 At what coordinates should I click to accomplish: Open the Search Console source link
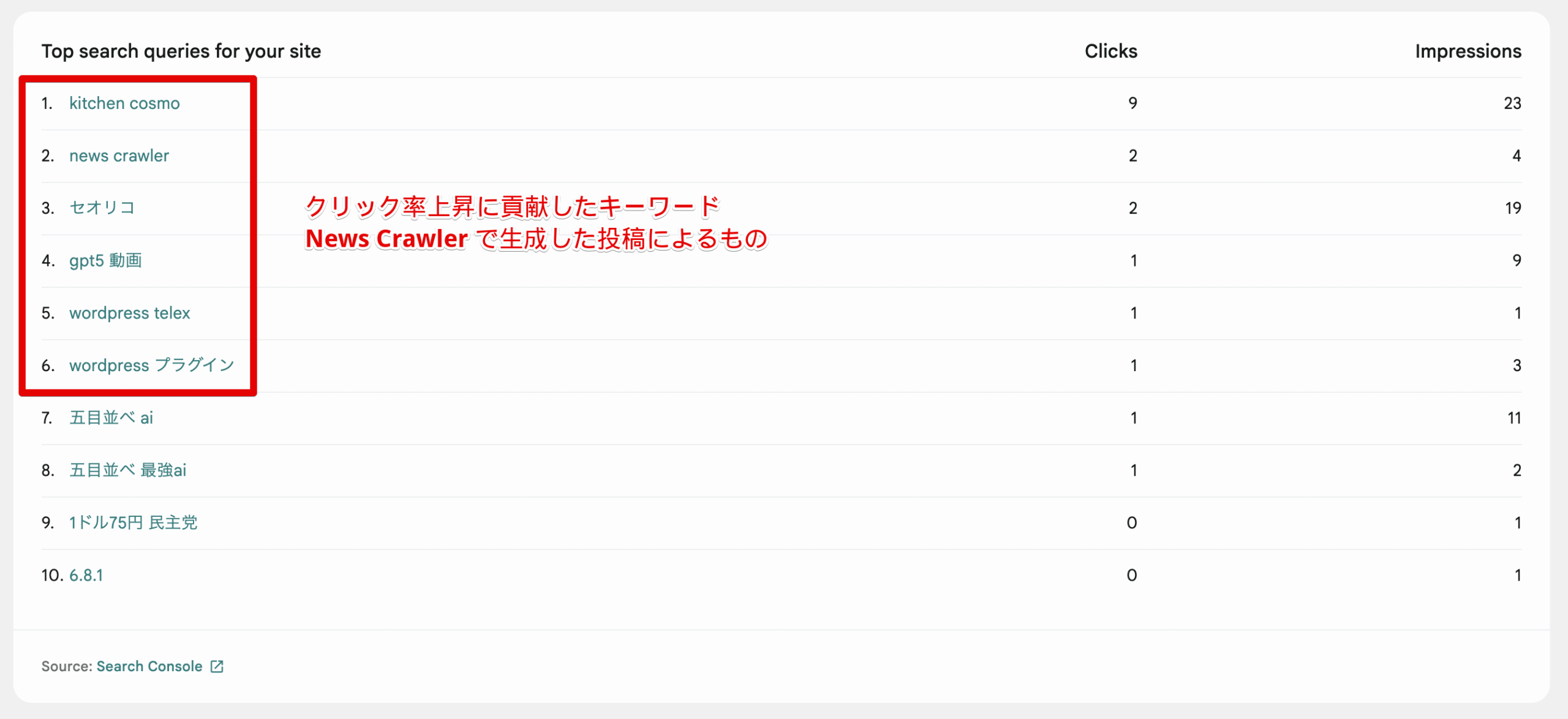149,666
